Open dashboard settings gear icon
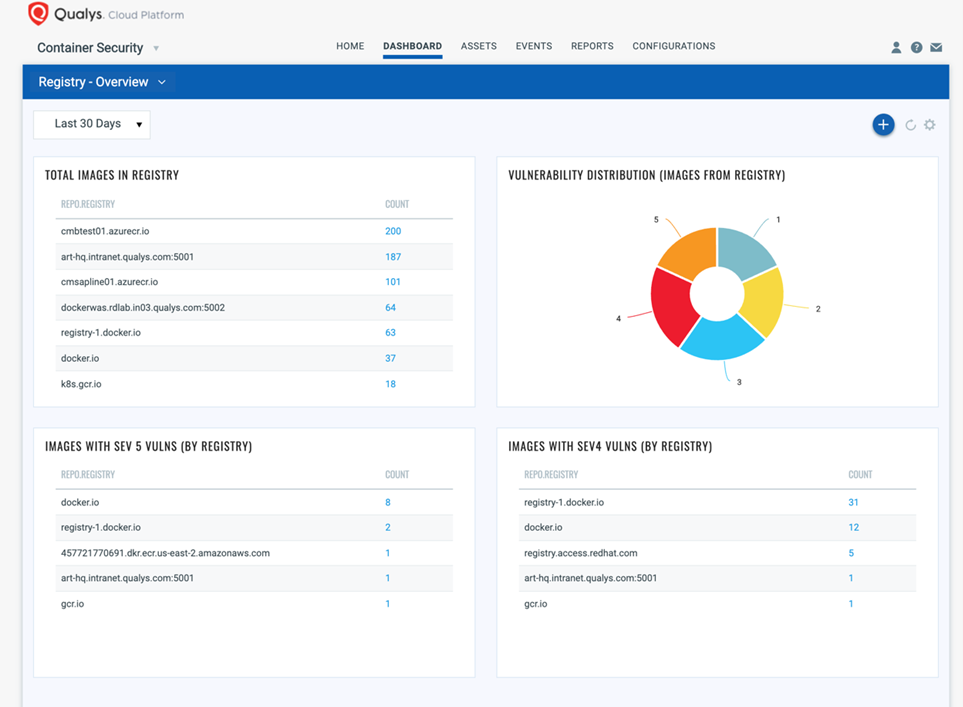963x707 pixels. 930,125
